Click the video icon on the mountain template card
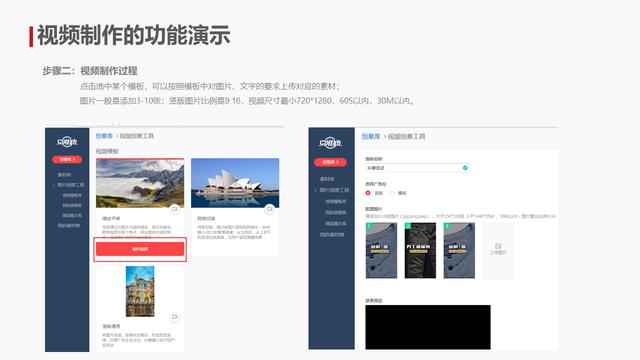 click(174, 209)
